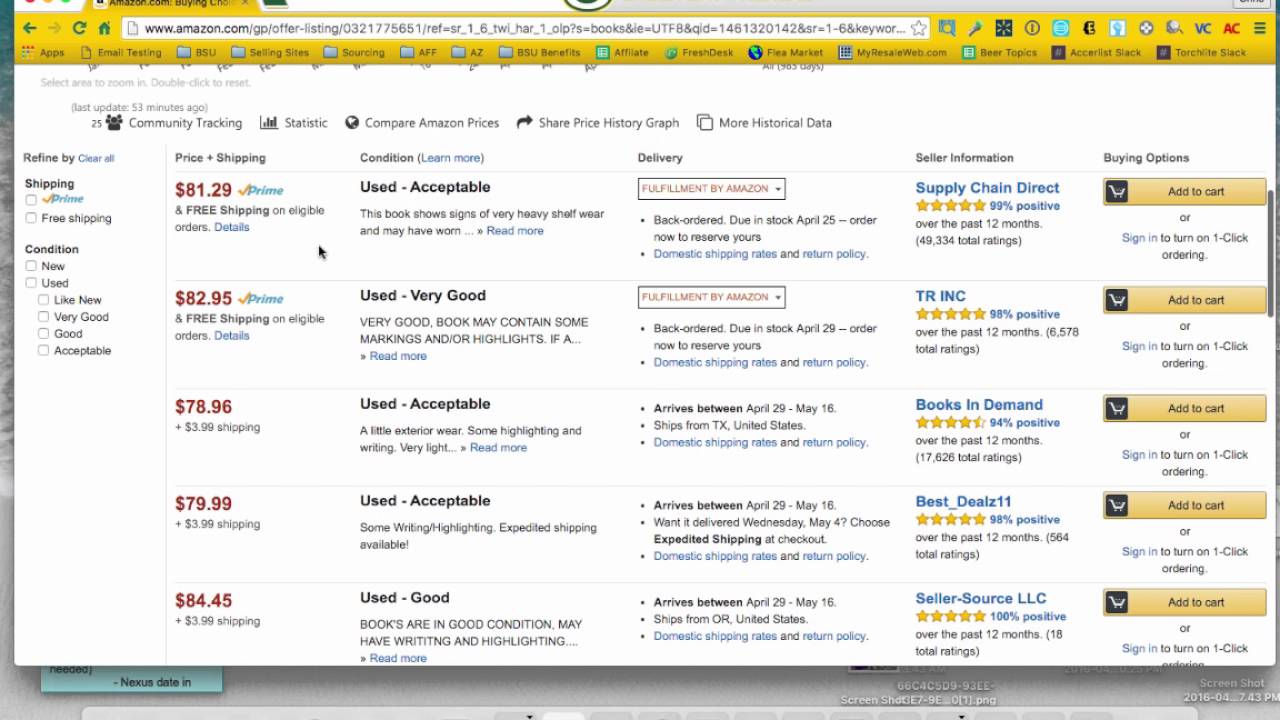
Task: Open the Best_Dealz11 seller page
Action: 963,502
